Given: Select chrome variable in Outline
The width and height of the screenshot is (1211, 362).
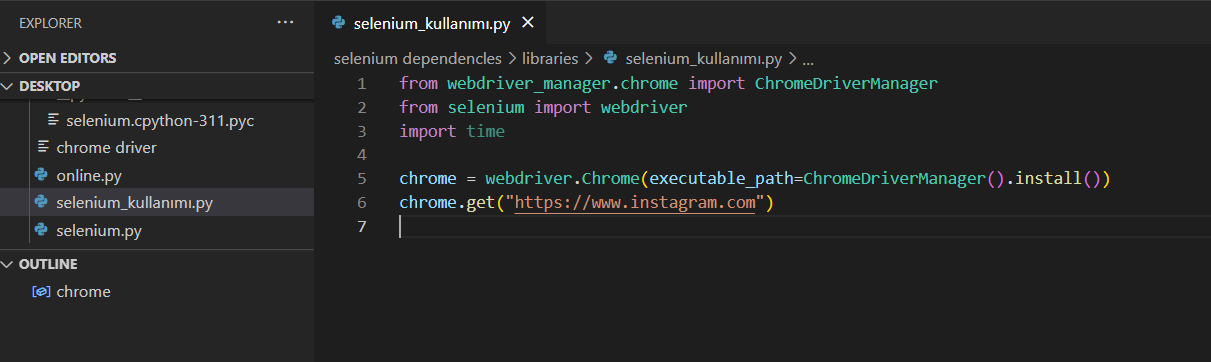Looking at the screenshot, I should (x=83, y=292).
